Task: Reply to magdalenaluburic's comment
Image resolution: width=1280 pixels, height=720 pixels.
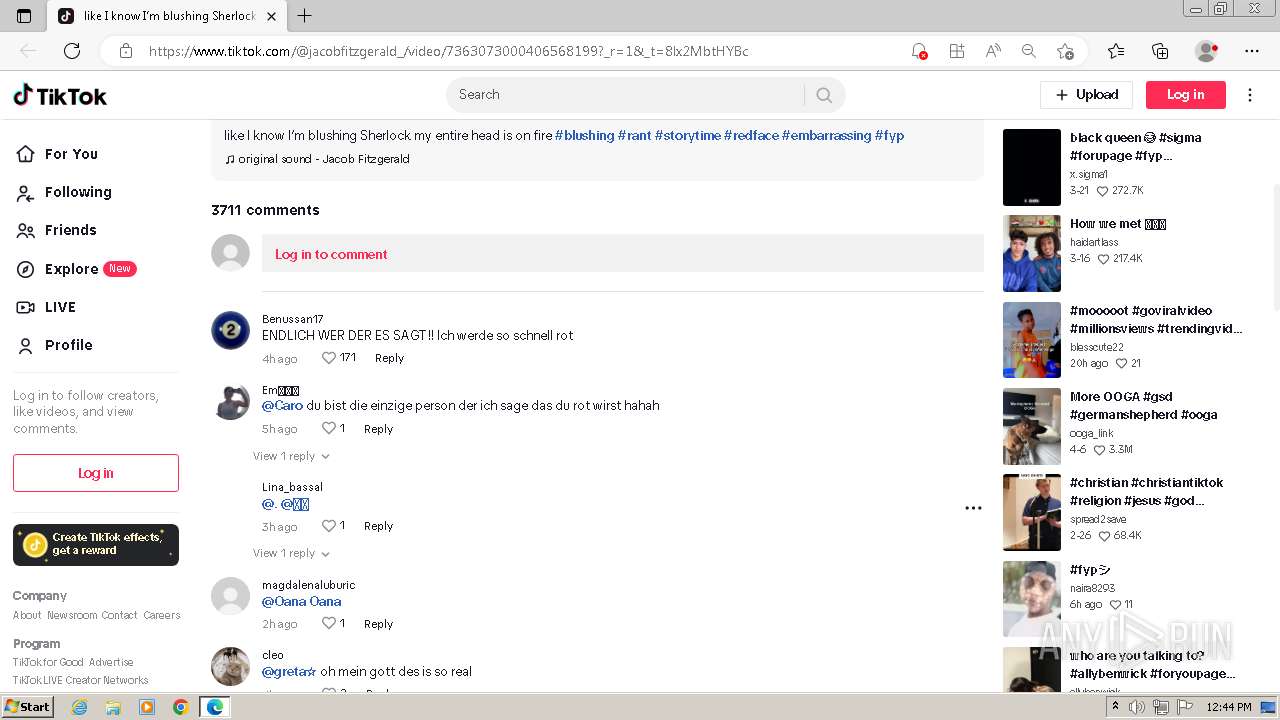Action: (x=379, y=624)
